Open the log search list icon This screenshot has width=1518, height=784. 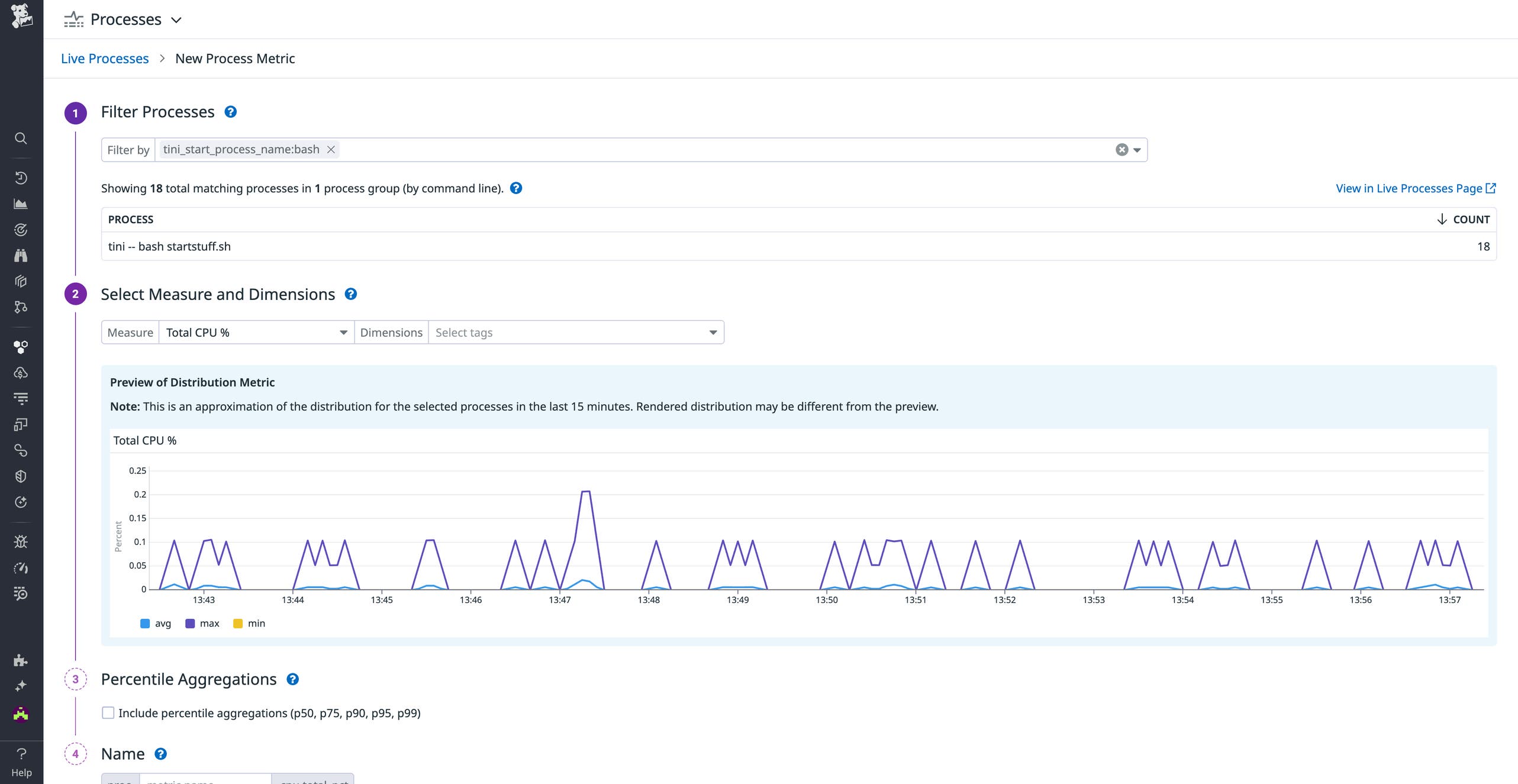point(21,593)
